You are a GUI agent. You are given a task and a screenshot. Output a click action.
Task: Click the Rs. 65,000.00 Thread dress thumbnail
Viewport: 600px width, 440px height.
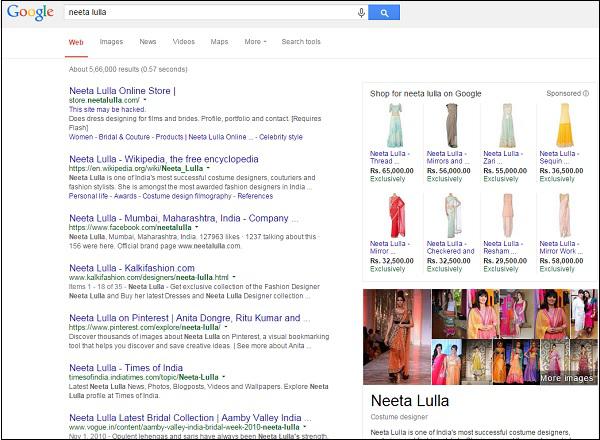pyautogui.click(x=395, y=125)
